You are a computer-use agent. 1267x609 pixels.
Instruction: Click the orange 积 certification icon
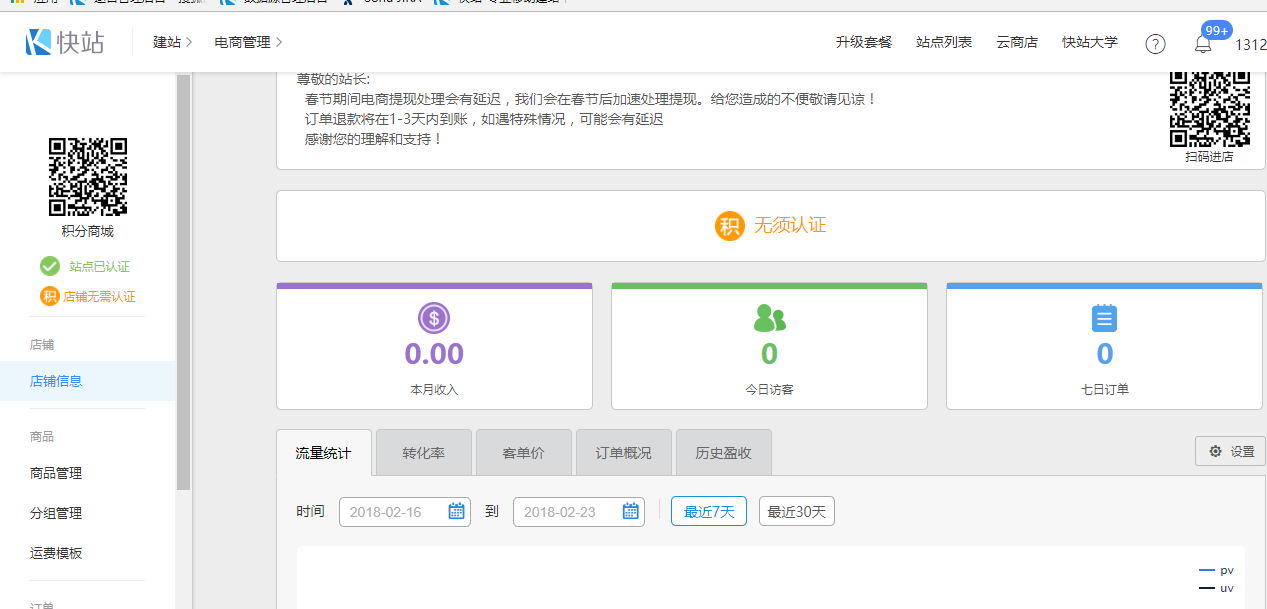tap(730, 225)
